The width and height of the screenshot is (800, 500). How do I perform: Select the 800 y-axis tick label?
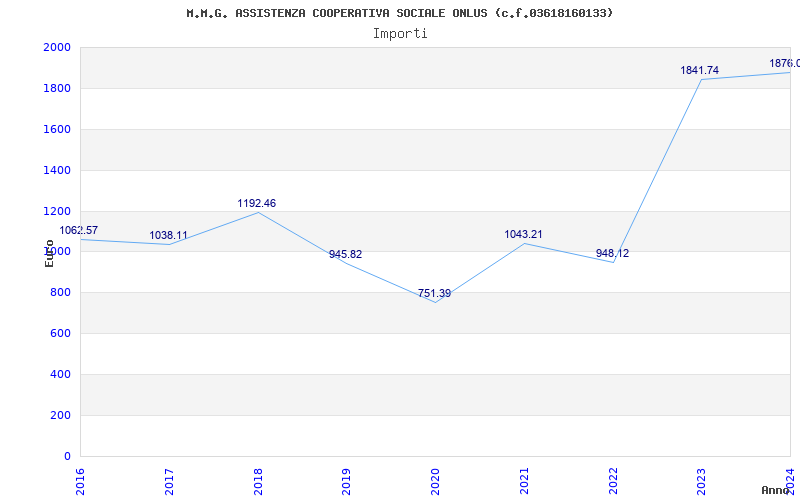pos(61,292)
